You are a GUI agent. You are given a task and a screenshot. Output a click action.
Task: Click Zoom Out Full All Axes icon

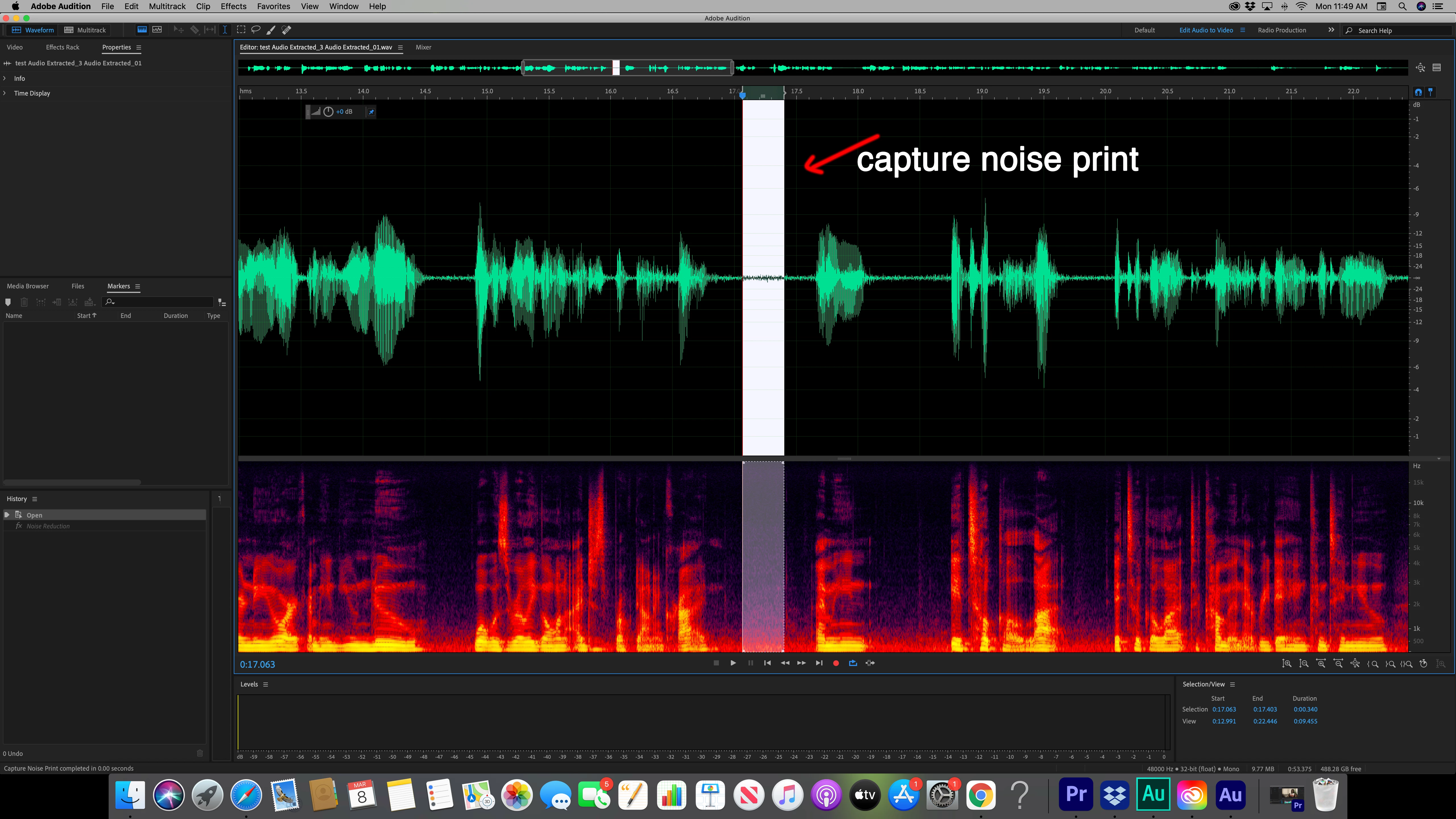coord(1355,663)
